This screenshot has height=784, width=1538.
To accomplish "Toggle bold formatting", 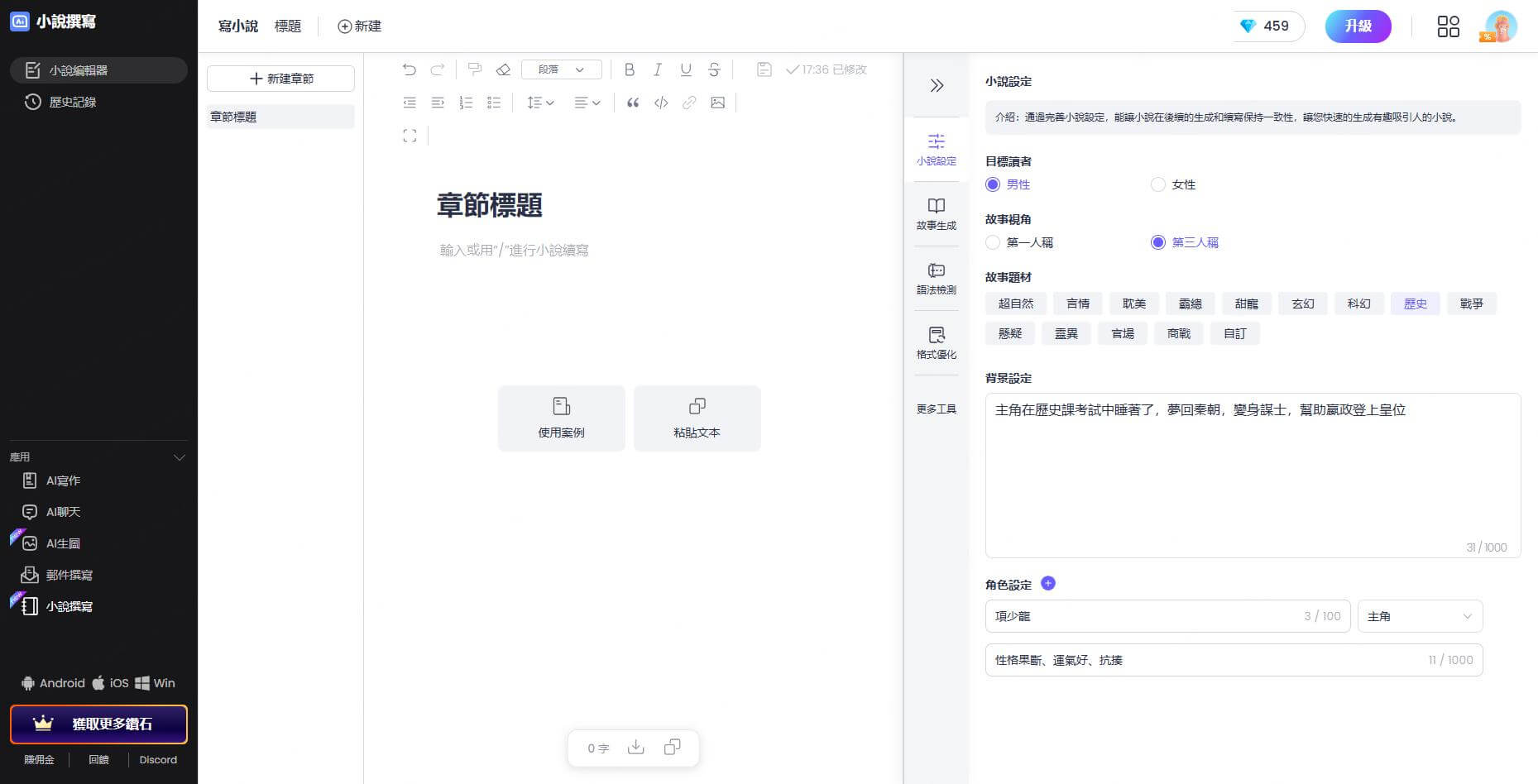I will click(630, 69).
